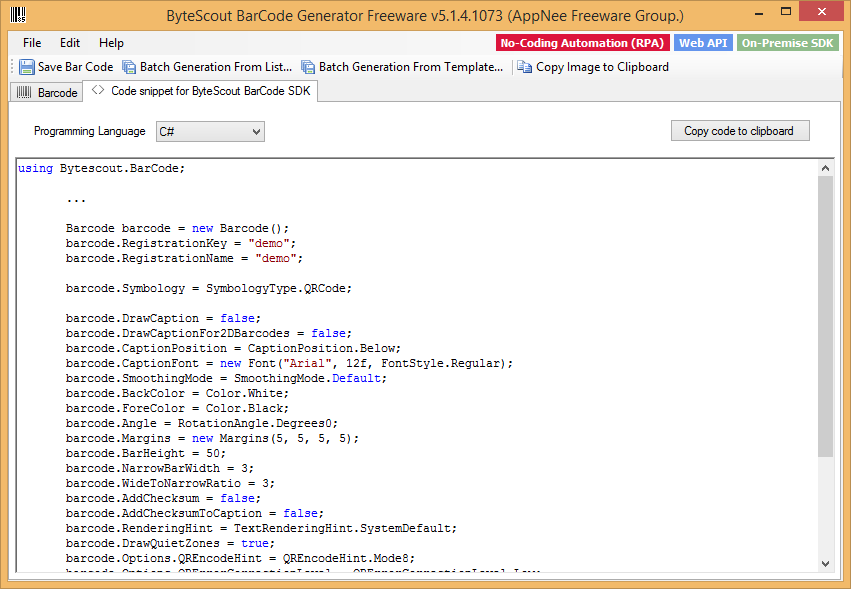Image resolution: width=851 pixels, height=589 pixels.
Task: Click the code scrollbar down arrow
Action: (x=825, y=563)
